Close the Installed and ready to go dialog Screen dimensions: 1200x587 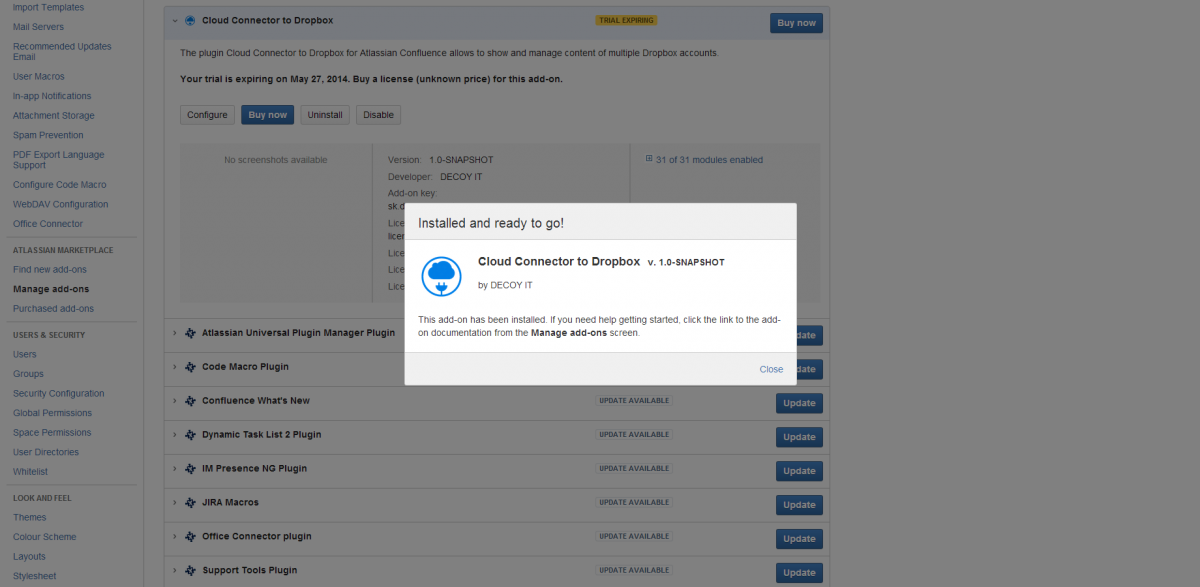click(x=771, y=369)
